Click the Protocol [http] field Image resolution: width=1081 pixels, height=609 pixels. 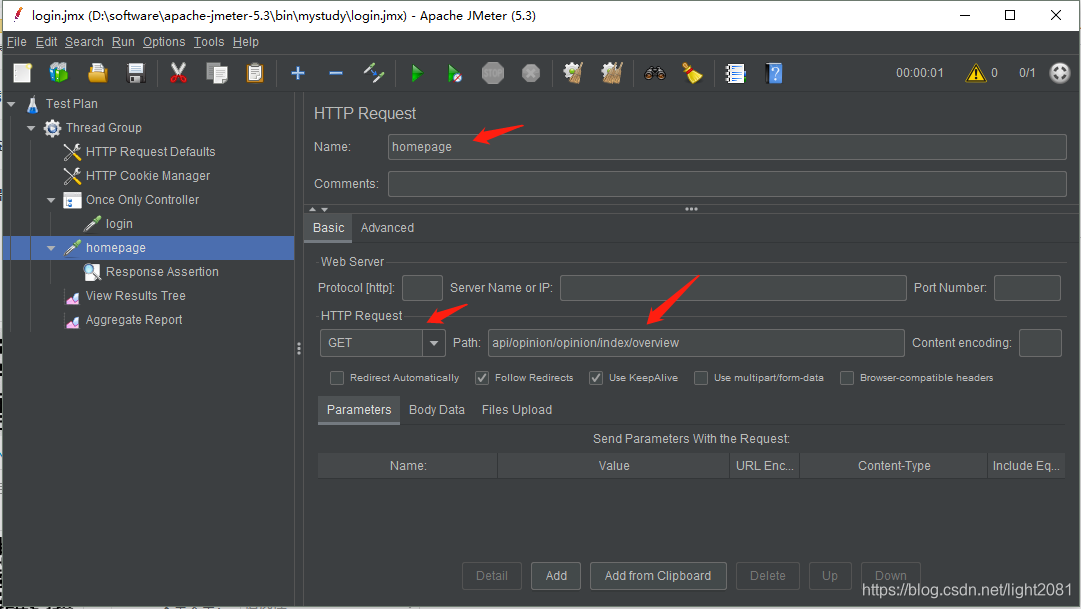pyautogui.click(x=422, y=288)
